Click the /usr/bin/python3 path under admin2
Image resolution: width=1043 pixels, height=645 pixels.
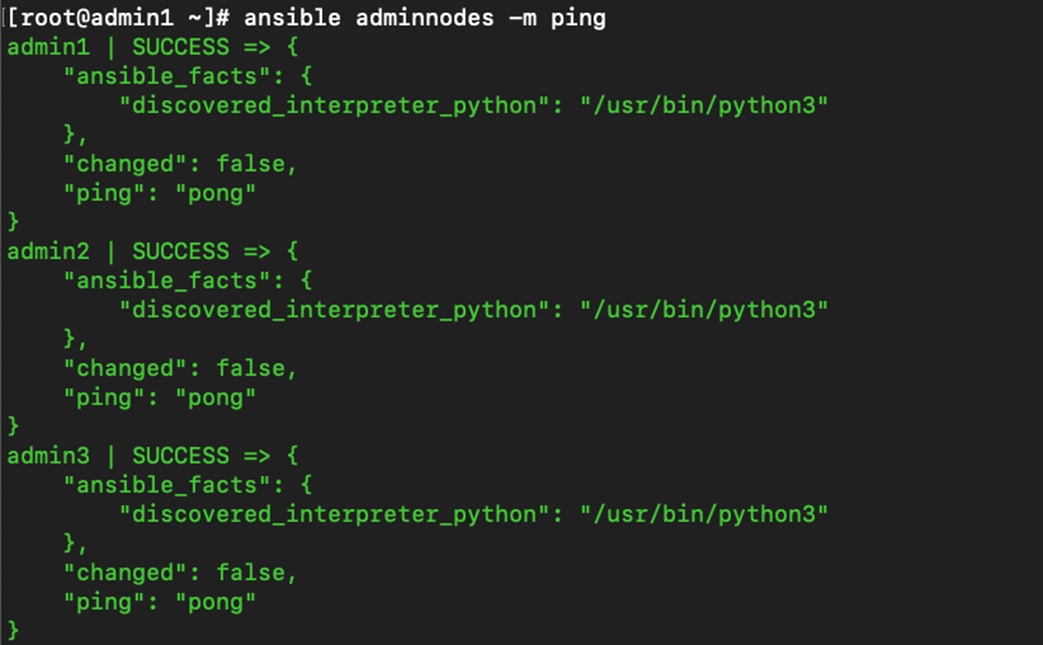pyautogui.click(x=704, y=310)
